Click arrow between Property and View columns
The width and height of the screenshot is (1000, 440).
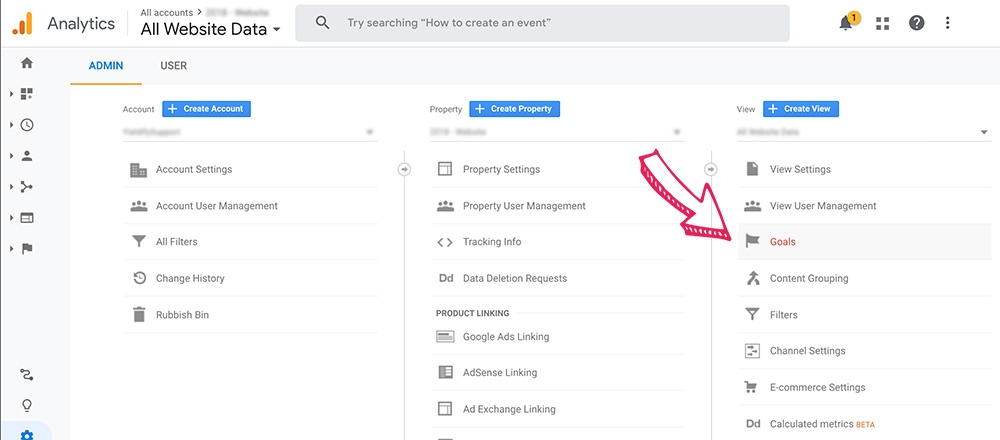pyautogui.click(x=711, y=170)
